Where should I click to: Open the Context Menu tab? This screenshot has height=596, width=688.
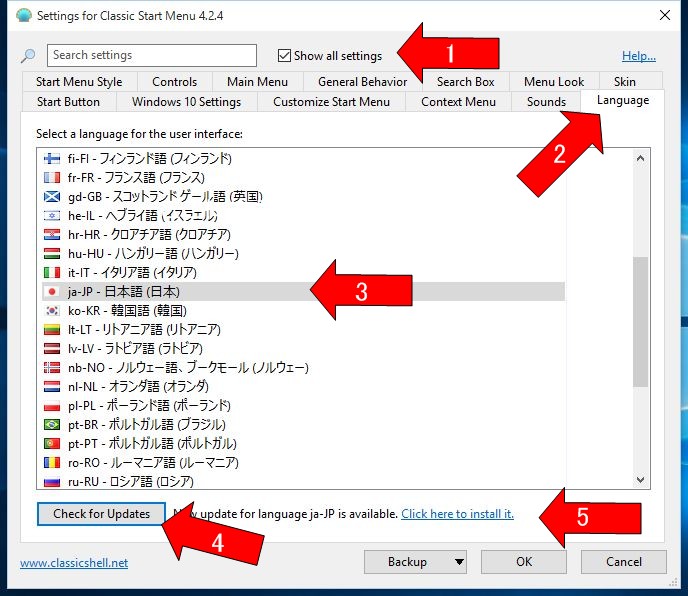point(458,102)
